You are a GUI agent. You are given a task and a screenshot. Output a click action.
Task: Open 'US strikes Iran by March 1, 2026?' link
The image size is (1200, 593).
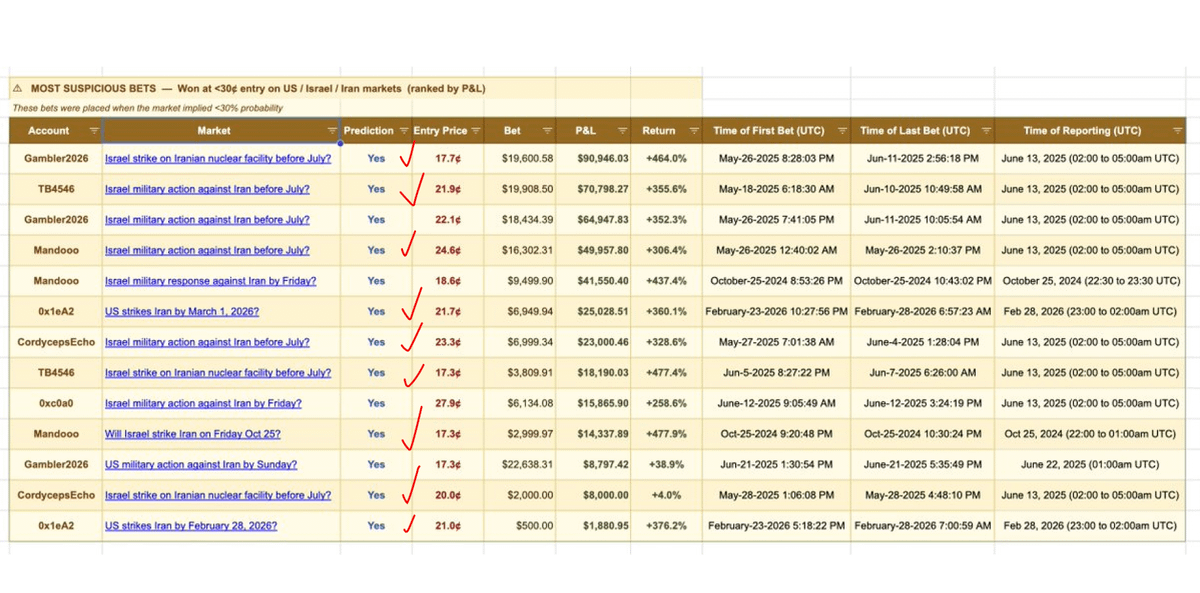pos(182,311)
